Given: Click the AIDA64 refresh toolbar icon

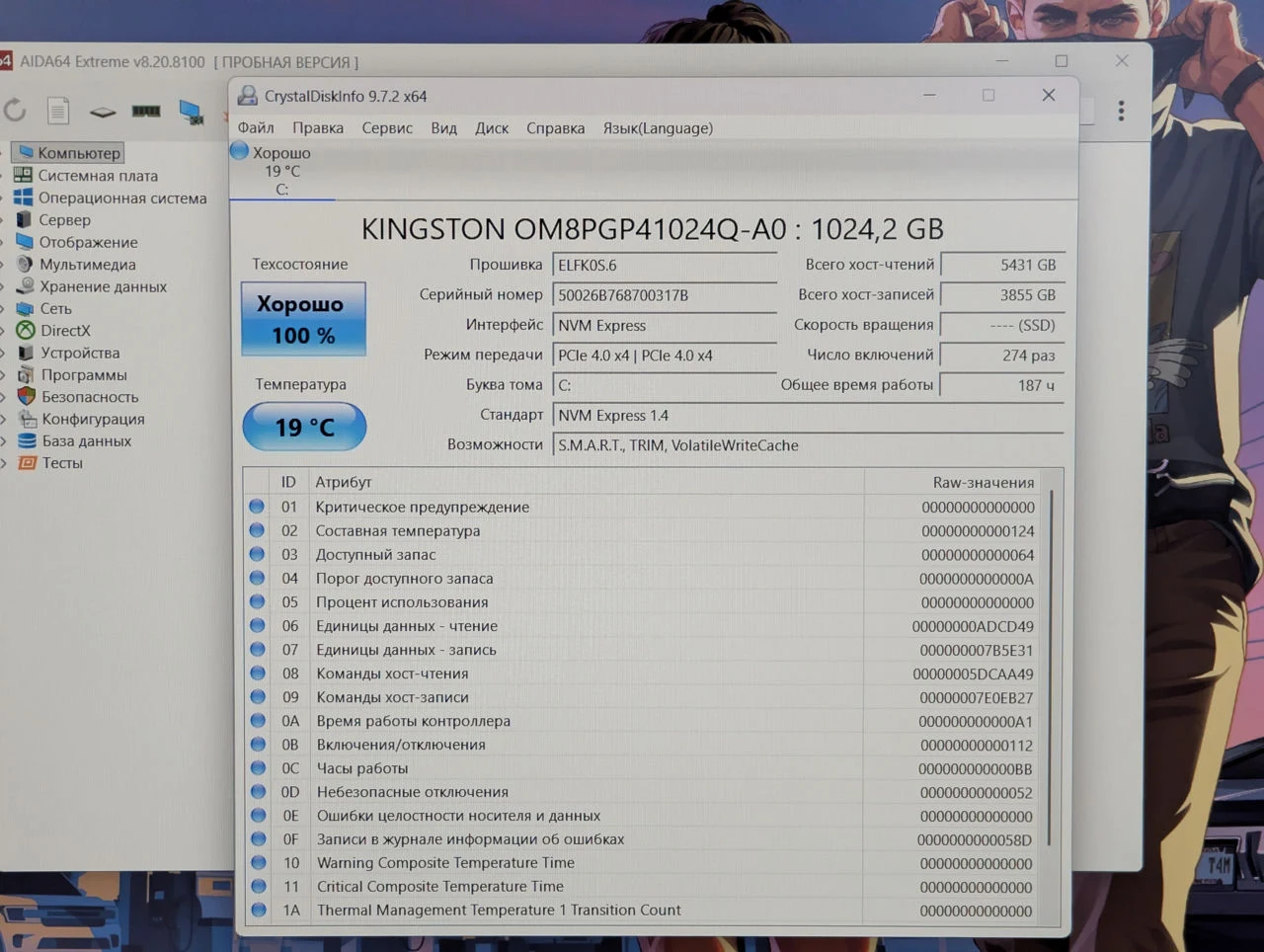Looking at the screenshot, I should (15, 110).
